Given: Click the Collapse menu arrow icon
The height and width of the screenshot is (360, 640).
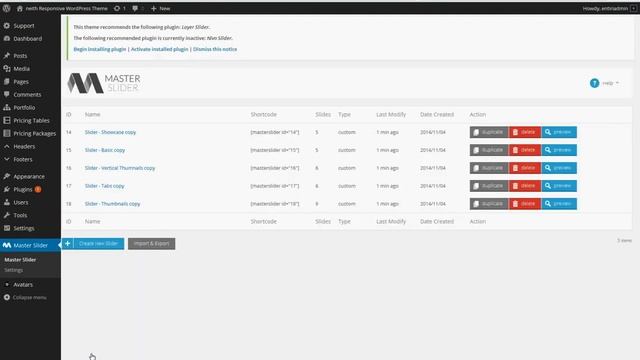Looking at the screenshot, I should point(7,298).
